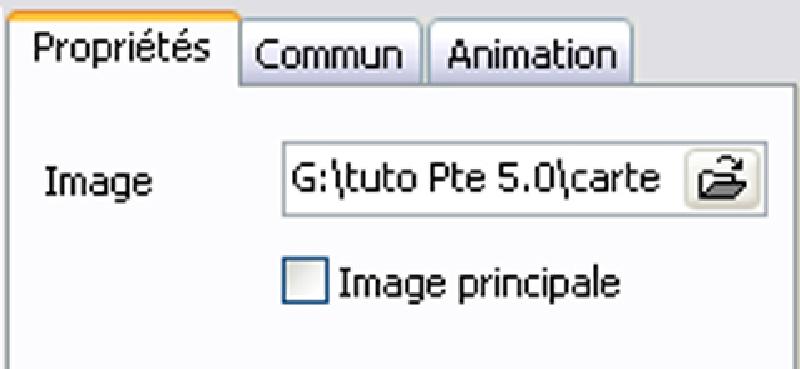Click the Image field label

point(98,183)
